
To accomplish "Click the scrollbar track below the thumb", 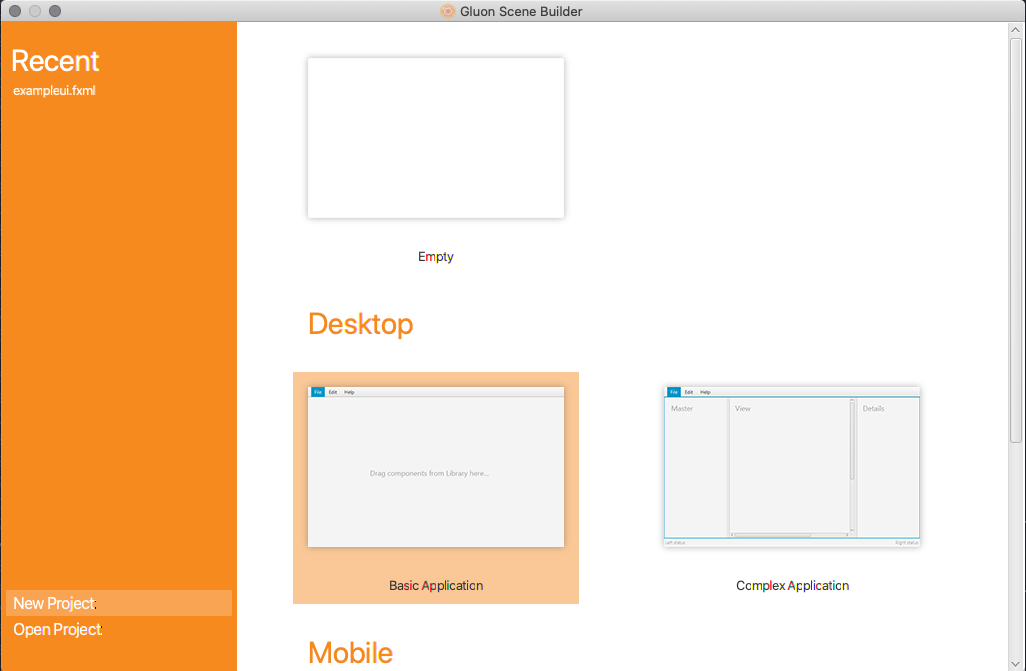I will pyautogui.click(x=1016, y=550).
